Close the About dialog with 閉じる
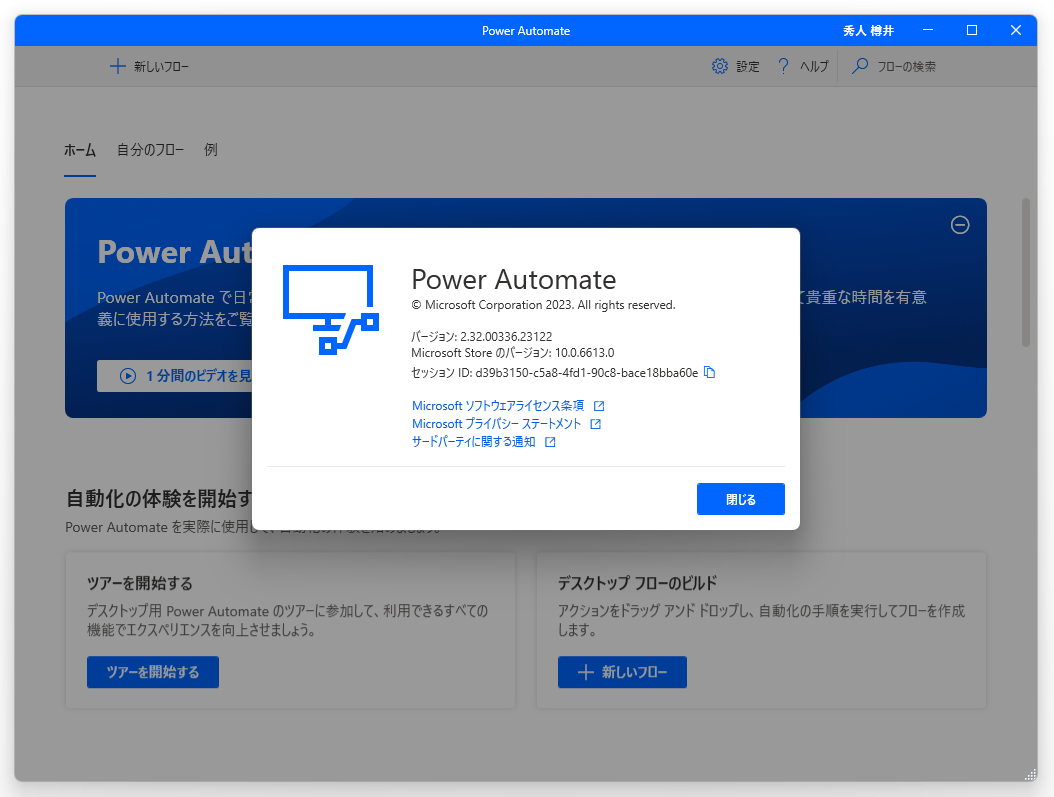 pyautogui.click(x=740, y=498)
